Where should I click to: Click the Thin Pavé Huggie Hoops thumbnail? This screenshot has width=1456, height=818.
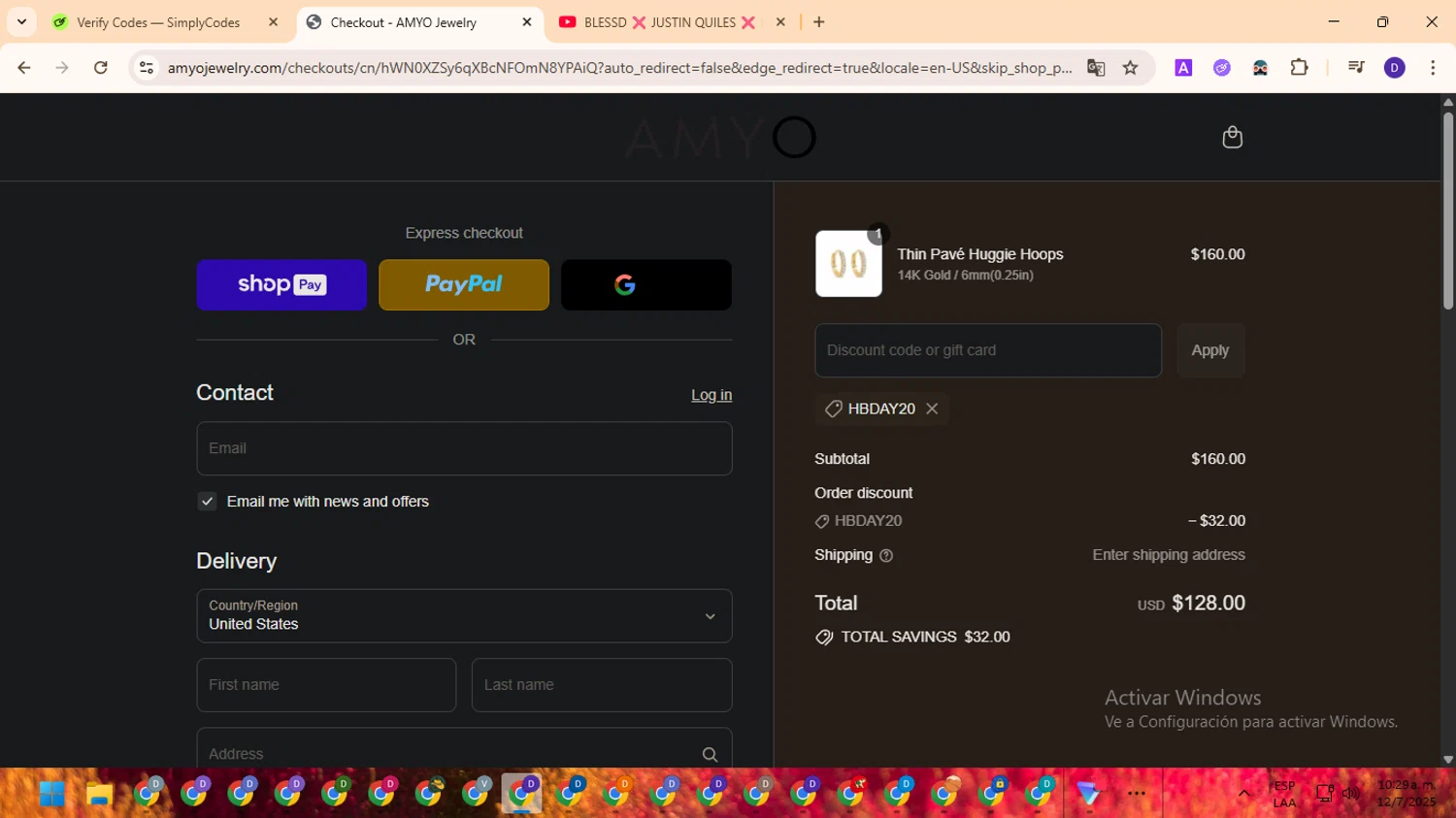pyautogui.click(x=848, y=264)
